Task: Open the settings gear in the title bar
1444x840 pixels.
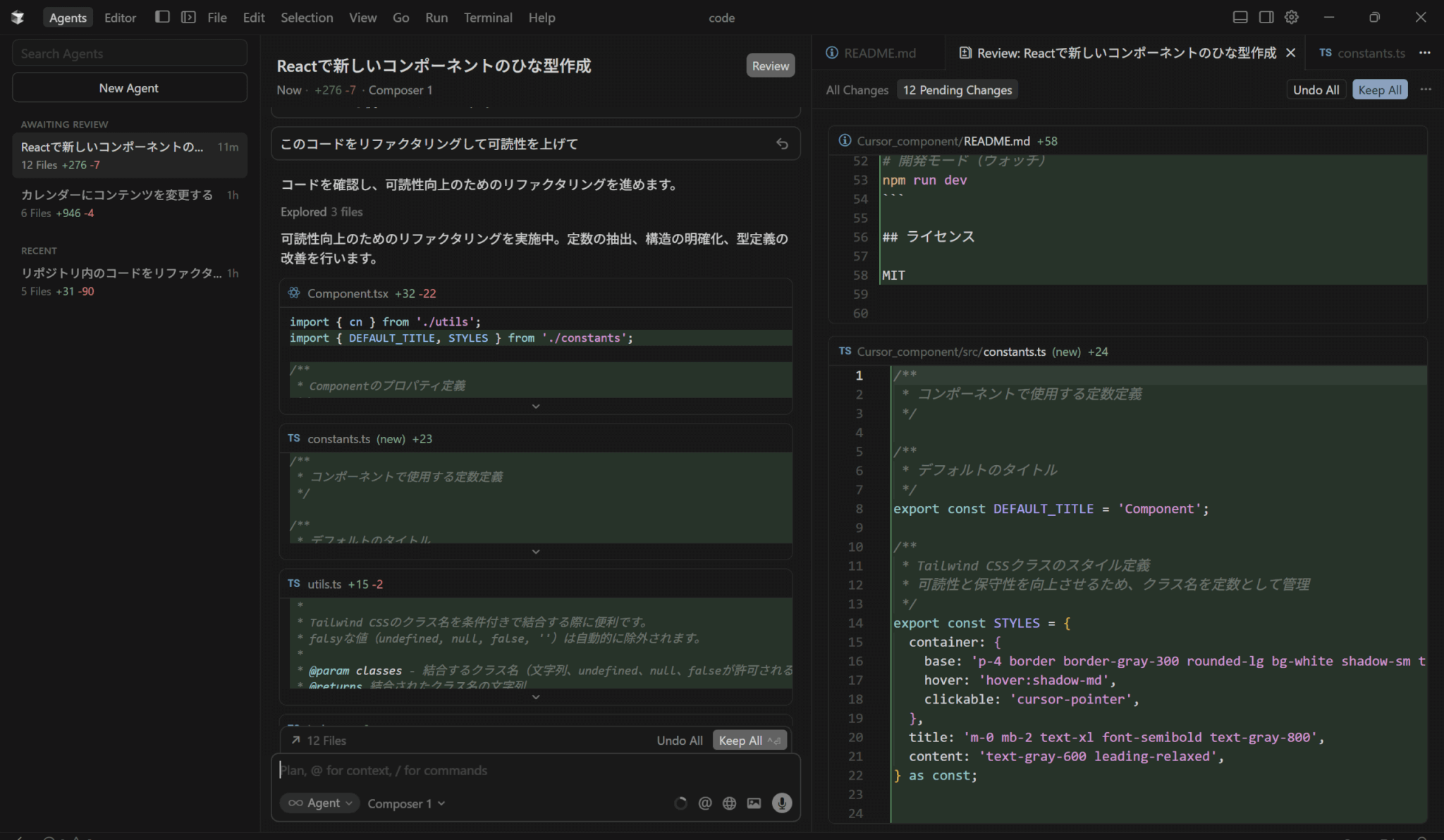Action: (1291, 17)
